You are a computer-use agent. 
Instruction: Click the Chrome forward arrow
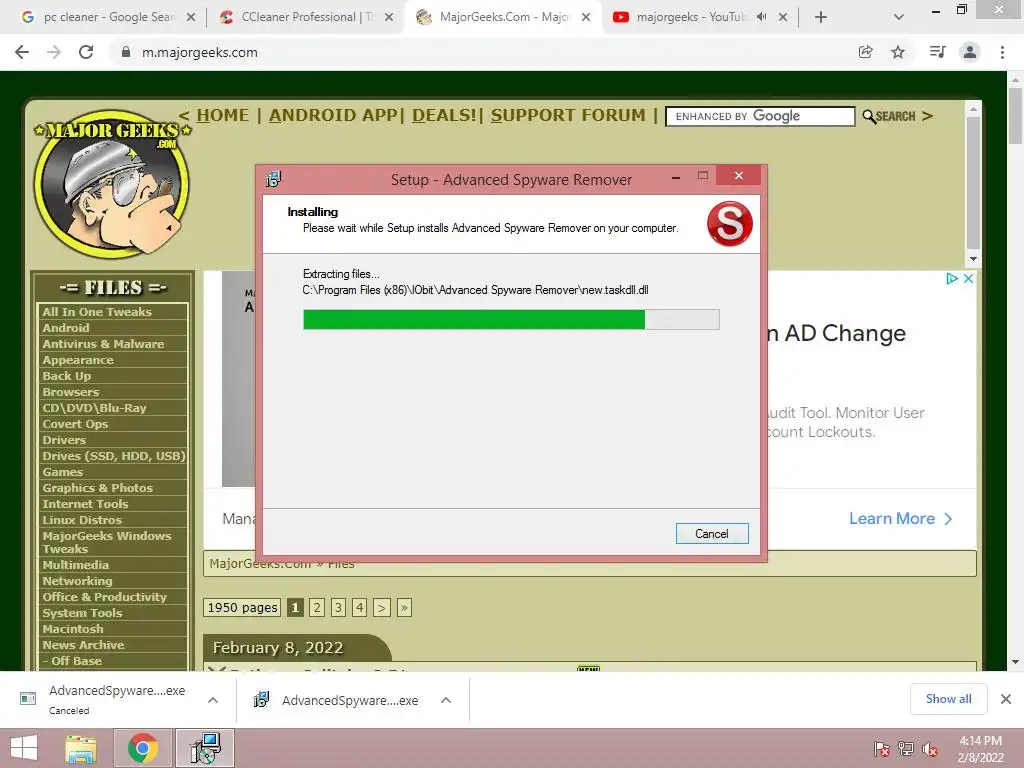[x=54, y=52]
